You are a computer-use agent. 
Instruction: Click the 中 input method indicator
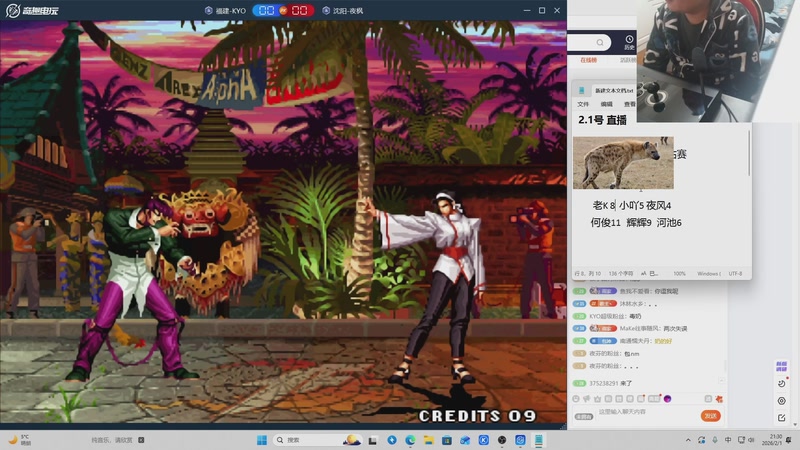pos(728,440)
